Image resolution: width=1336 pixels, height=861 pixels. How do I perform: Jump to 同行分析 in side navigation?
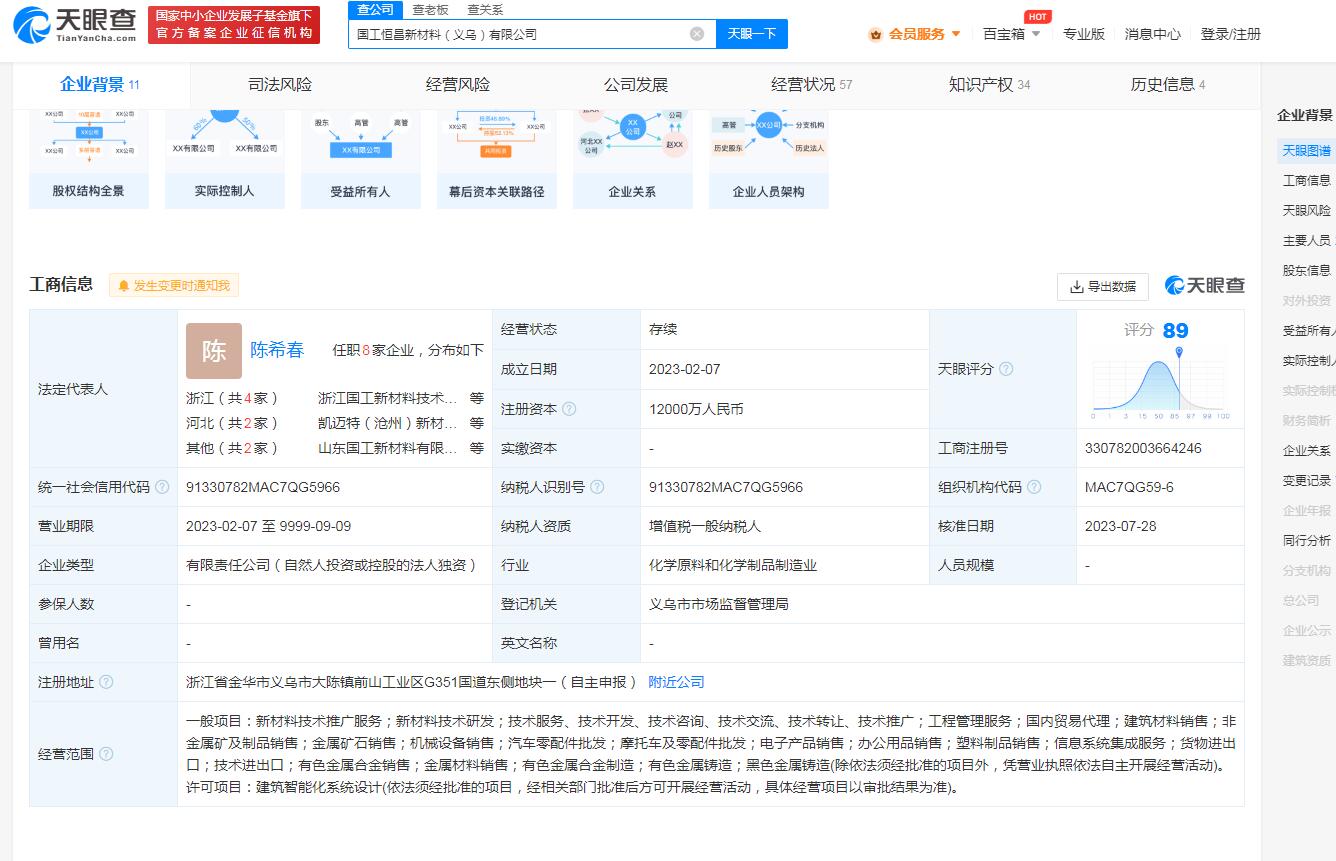point(1306,540)
